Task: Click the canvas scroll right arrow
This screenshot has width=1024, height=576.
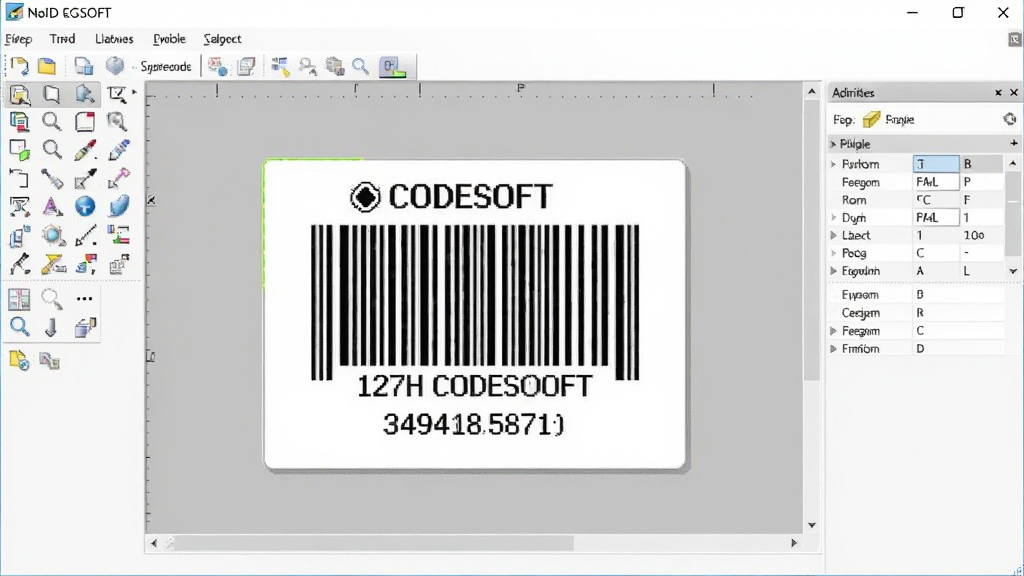Action: (x=794, y=543)
